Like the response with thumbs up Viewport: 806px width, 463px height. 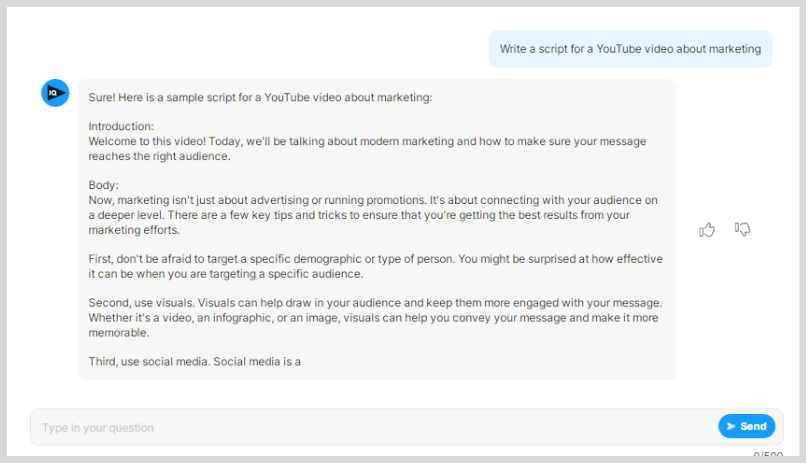(x=707, y=230)
